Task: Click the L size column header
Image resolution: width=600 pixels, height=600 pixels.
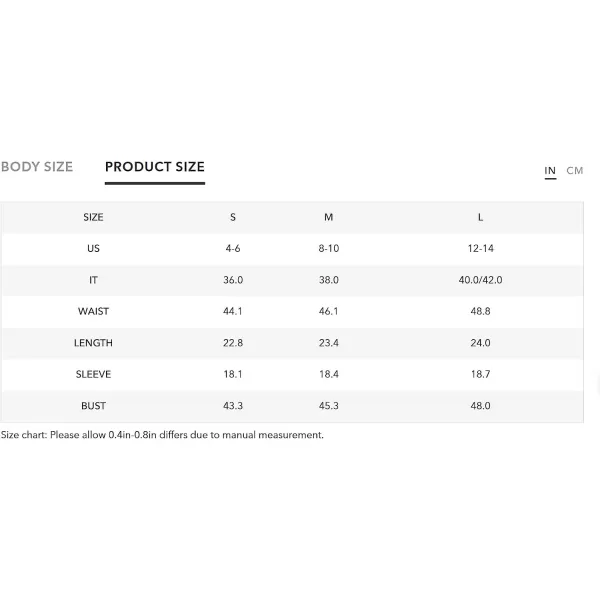Action: tap(481, 217)
